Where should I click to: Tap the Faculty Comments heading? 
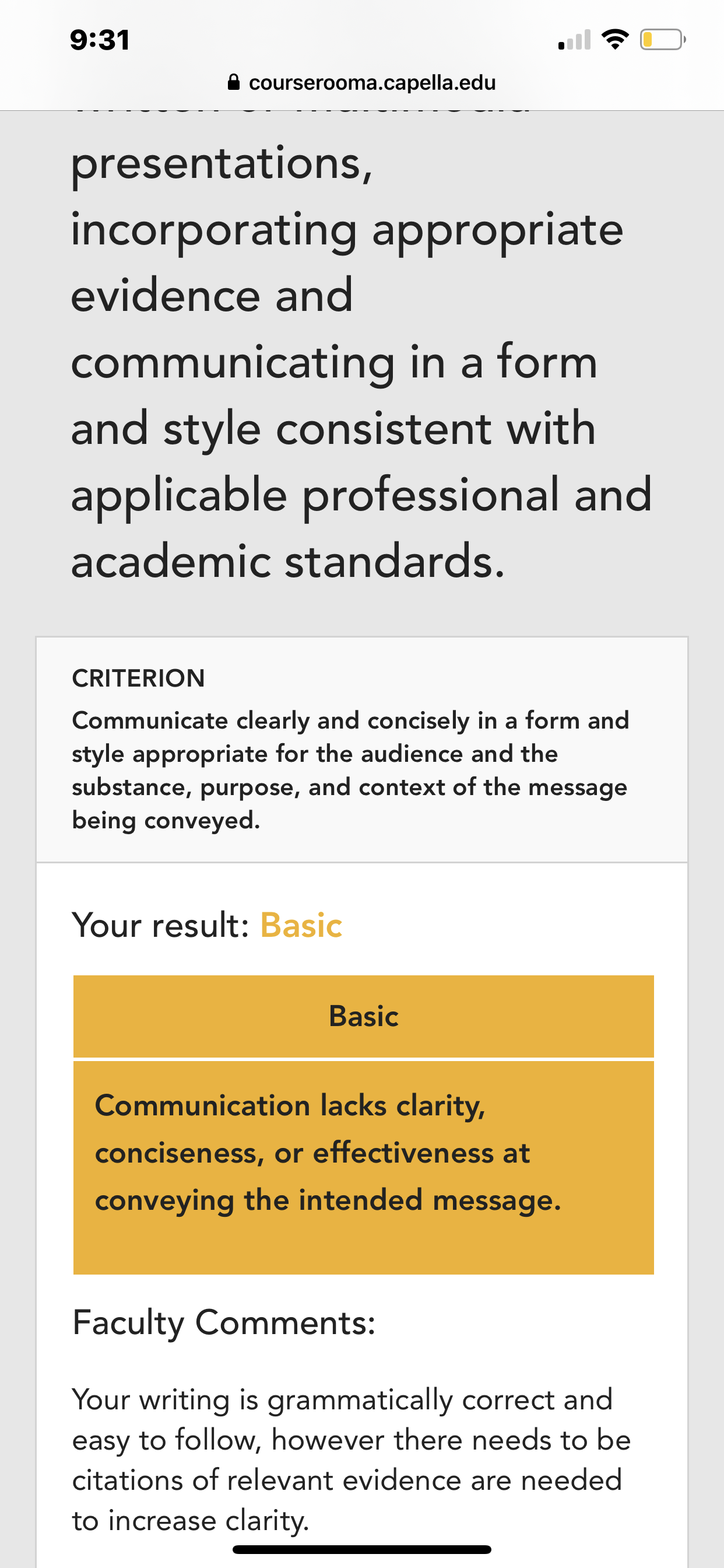click(x=224, y=1322)
